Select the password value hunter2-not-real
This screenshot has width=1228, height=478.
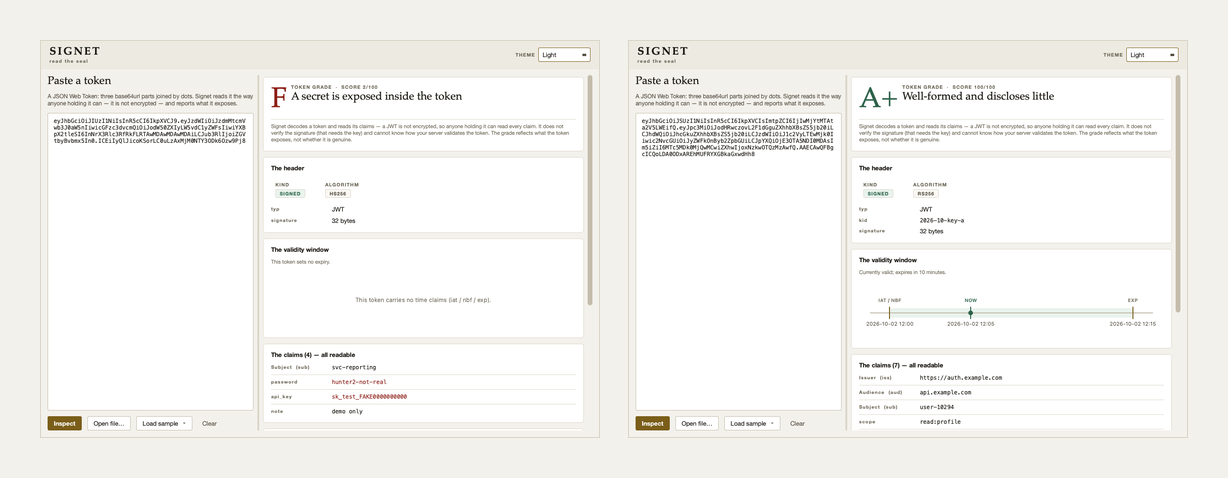click(359, 382)
